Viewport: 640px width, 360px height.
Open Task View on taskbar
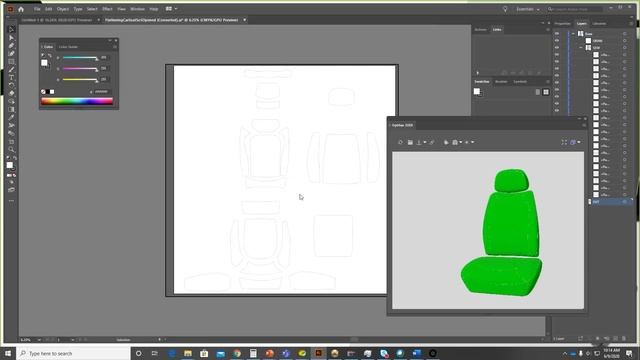coord(155,353)
